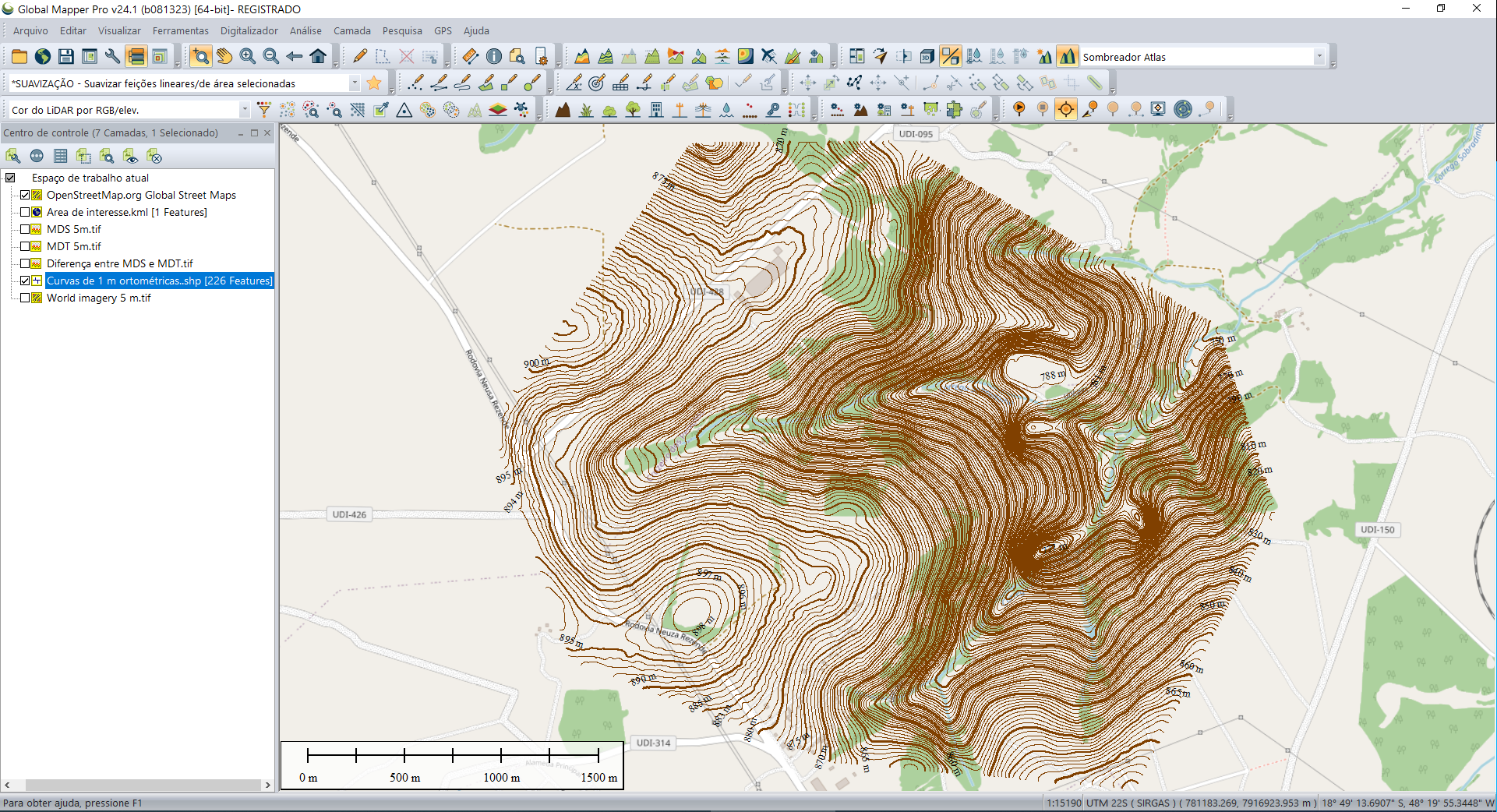Click the Control Center layer options globe button
The image size is (1497, 812).
tap(37, 156)
